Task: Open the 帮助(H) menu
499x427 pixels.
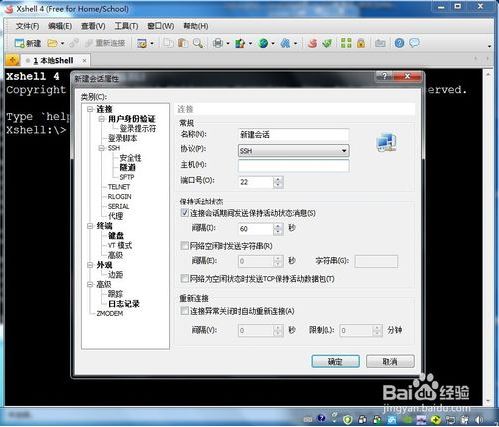Action: pos(196,26)
